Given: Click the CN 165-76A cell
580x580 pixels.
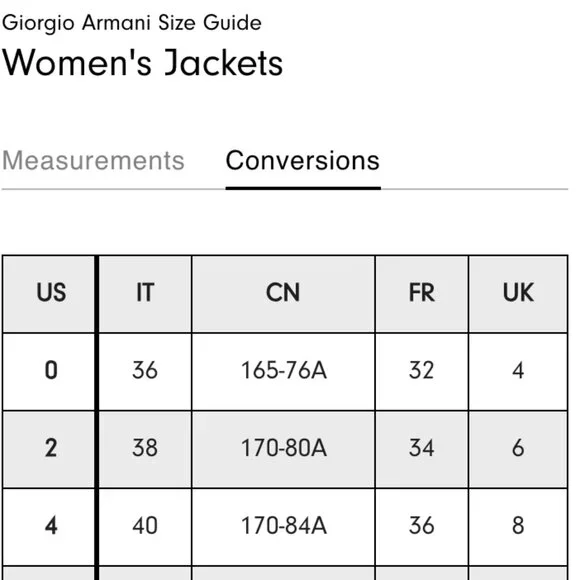Looking at the screenshot, I should 283,372.
